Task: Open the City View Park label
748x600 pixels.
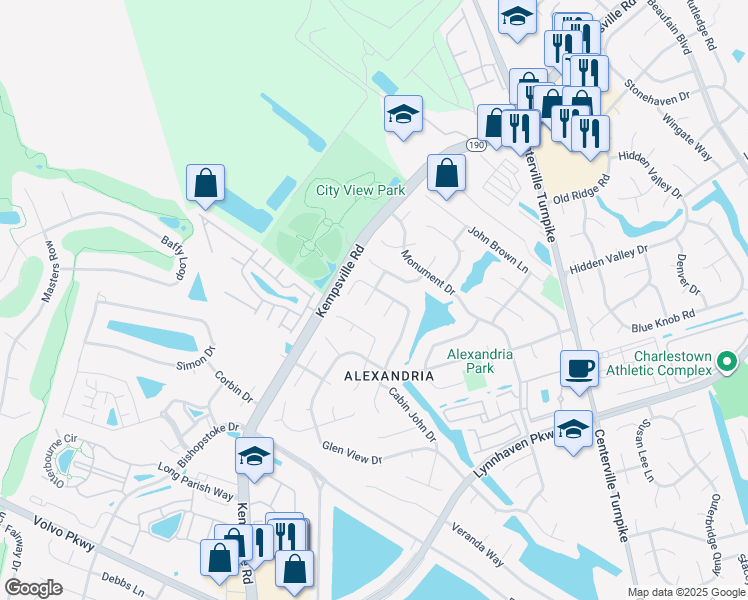Action: point(361,190)
